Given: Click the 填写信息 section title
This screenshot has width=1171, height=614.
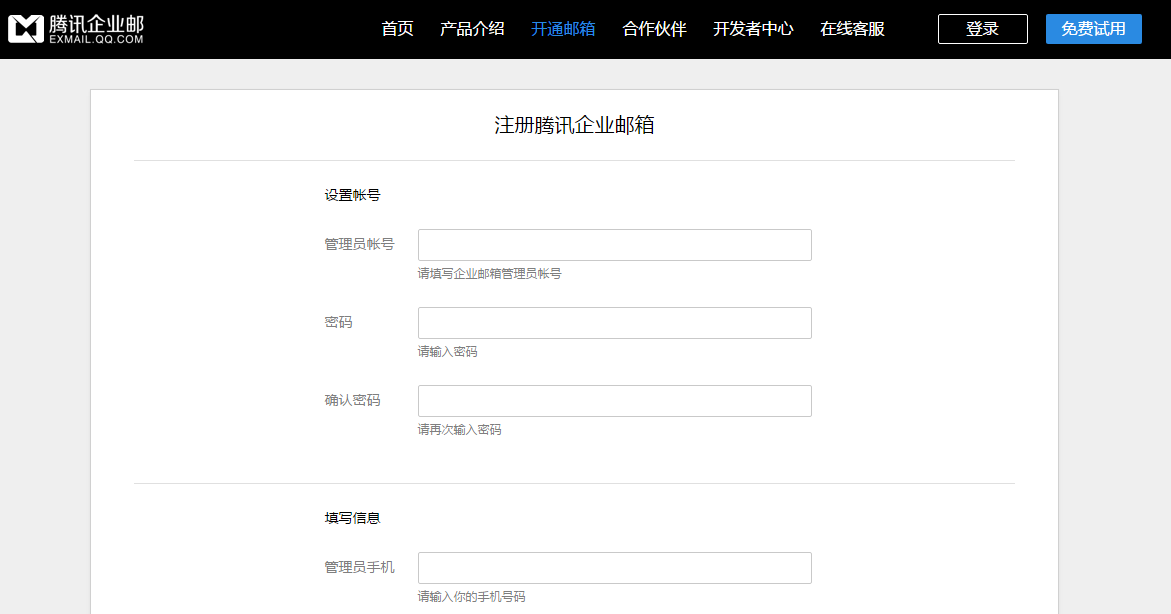Looking at the screenshot, I should point(352,518).
